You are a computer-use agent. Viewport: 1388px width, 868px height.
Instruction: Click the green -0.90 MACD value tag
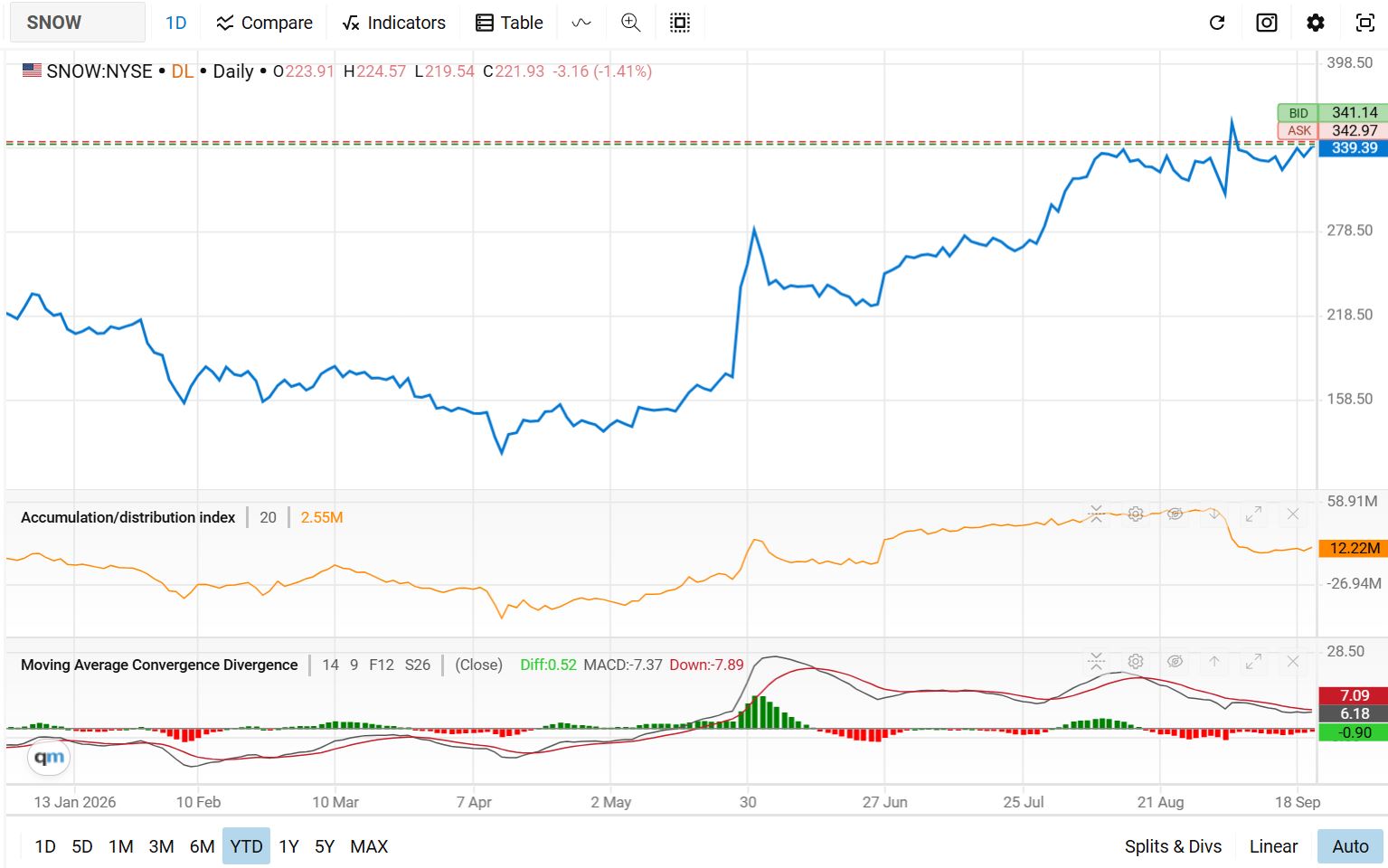click(1354, 732)
